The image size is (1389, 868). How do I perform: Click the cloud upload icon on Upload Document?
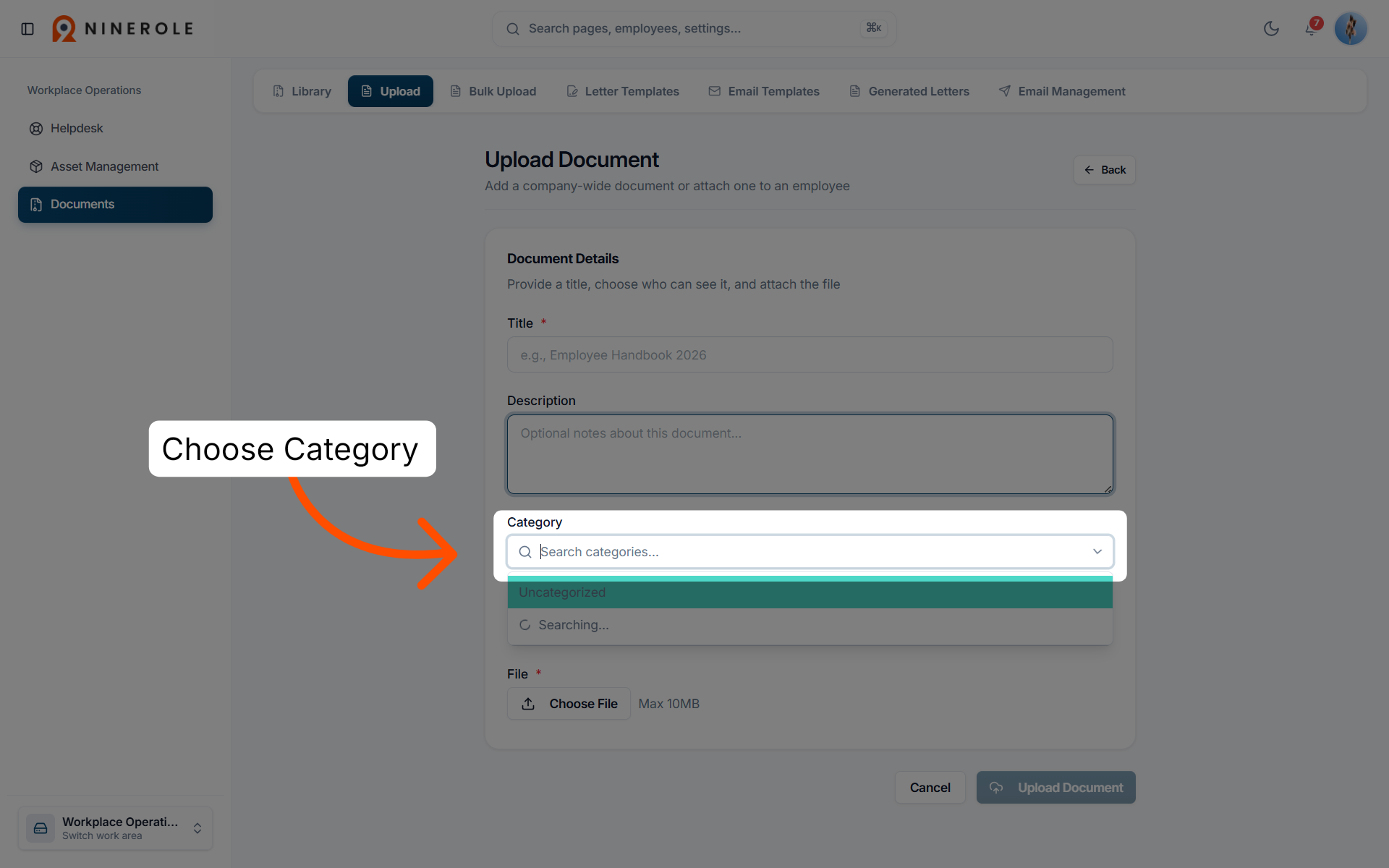click(x=996, y=788)
